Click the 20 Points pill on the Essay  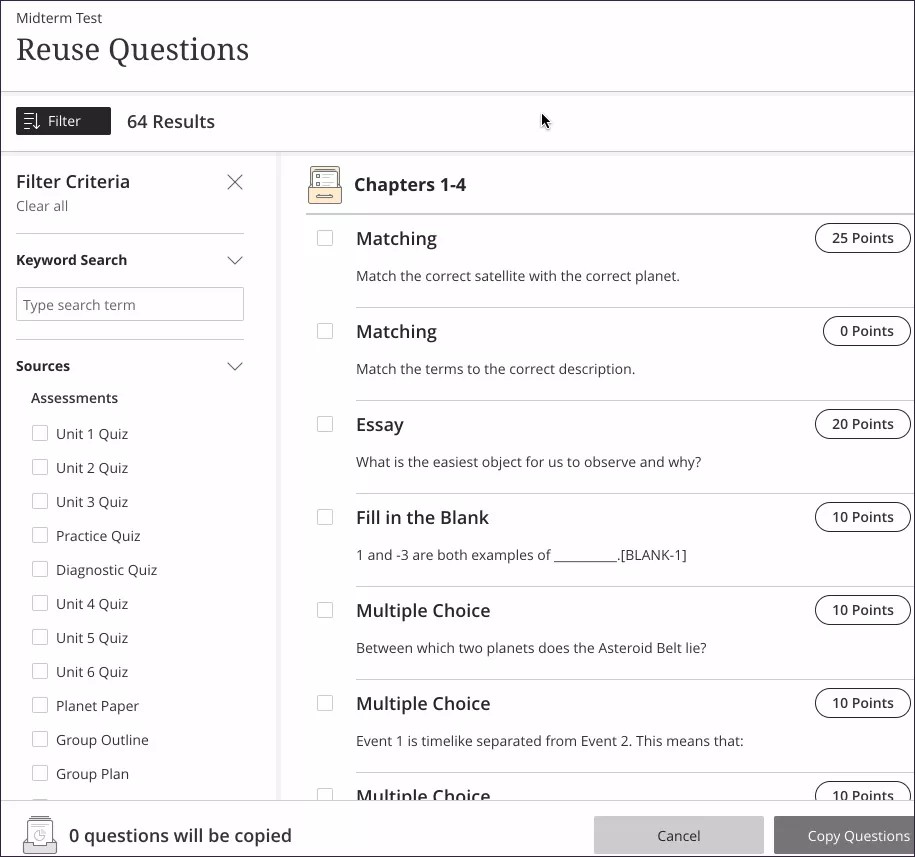pyautogui.click(x=862, y=424)
